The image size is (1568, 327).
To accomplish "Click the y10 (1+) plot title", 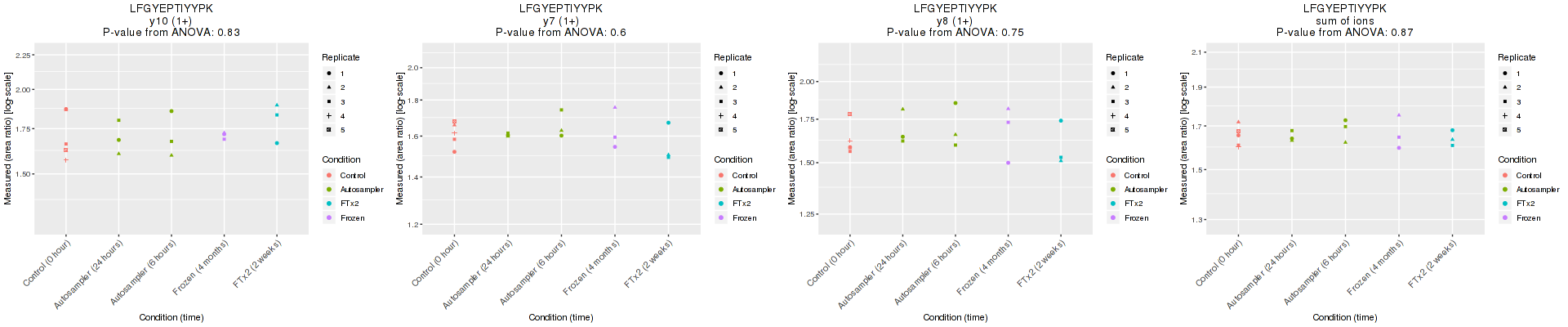I will coord(171,21).
